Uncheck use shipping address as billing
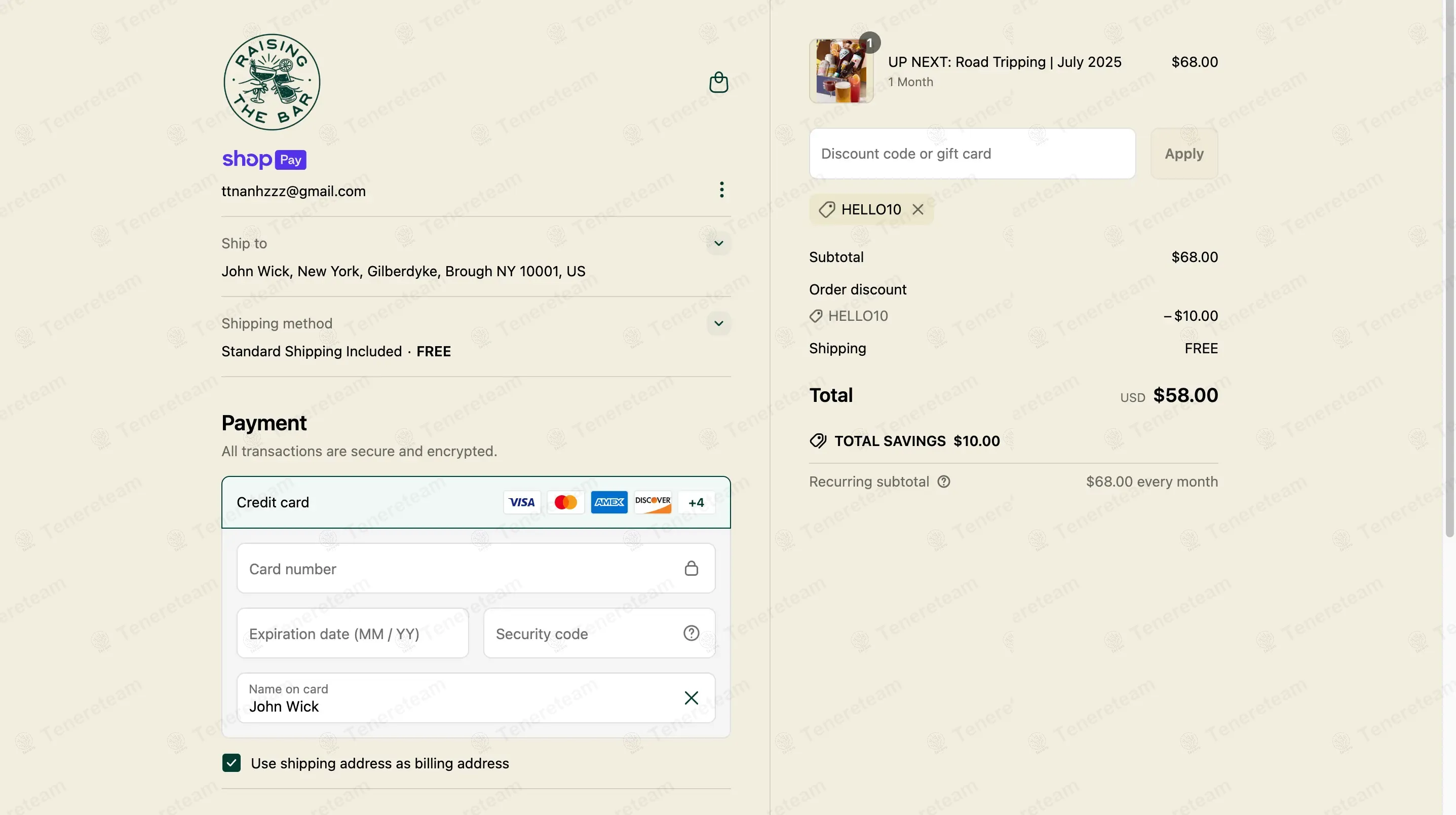 (231, 763)
